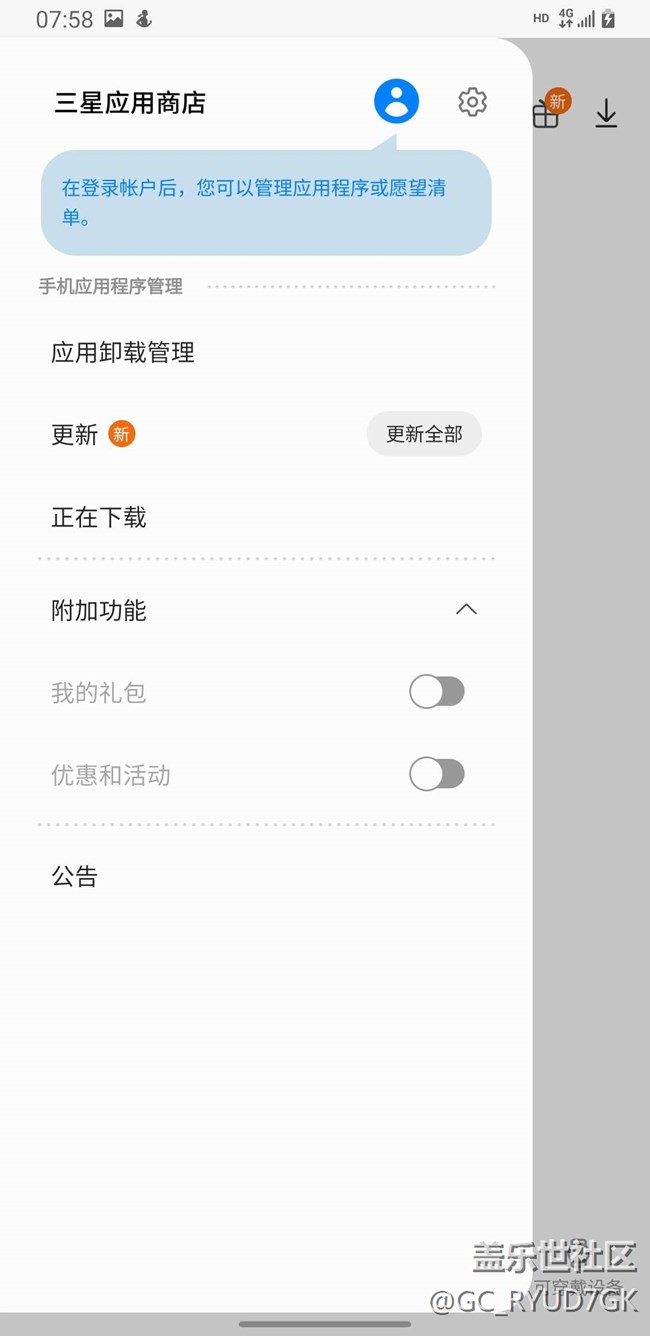Tap the battery icon in status bar
Screen dimensions: 650x1336
tap(608, 18)
